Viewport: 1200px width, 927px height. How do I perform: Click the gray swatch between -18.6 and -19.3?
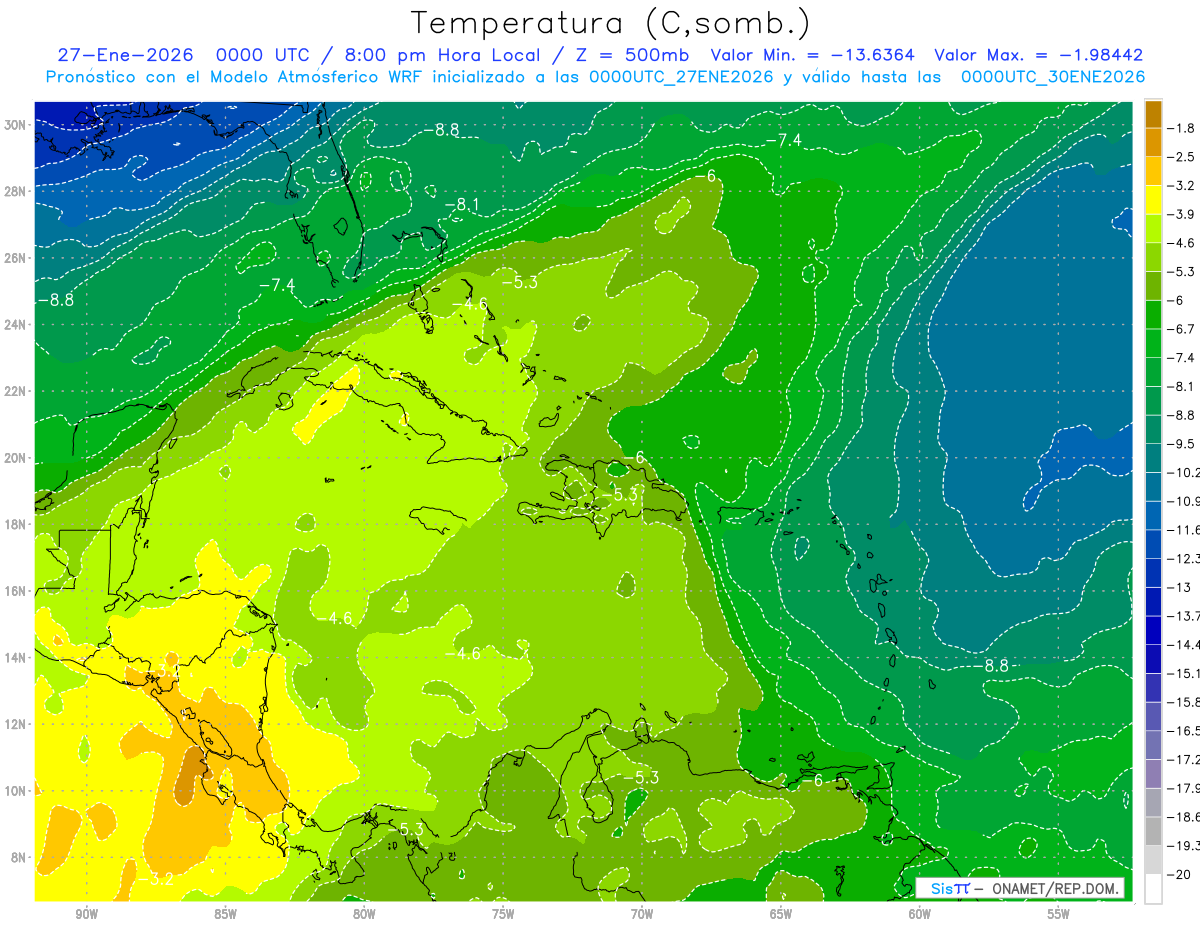point(1153,831)
